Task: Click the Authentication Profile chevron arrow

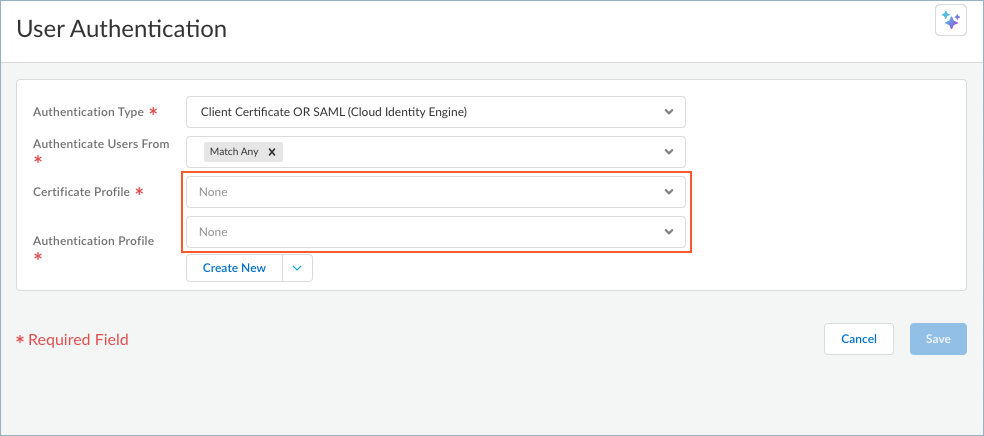Action: (669, 232)
